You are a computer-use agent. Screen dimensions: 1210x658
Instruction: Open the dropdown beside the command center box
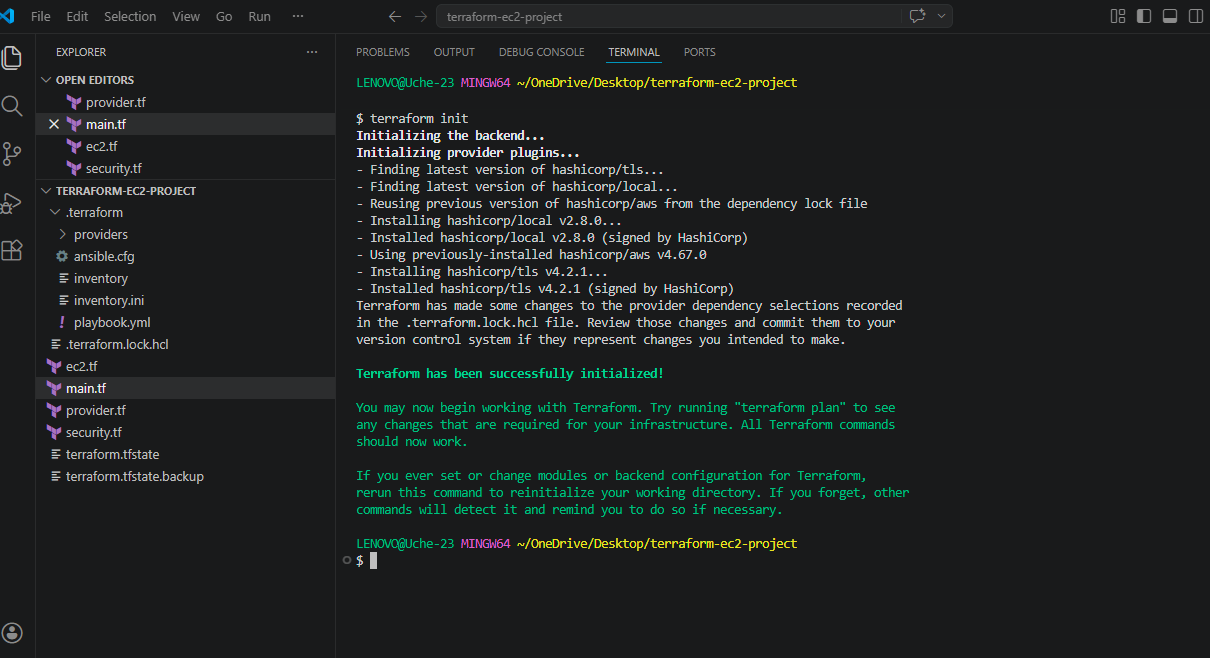(x=941, y=16)
